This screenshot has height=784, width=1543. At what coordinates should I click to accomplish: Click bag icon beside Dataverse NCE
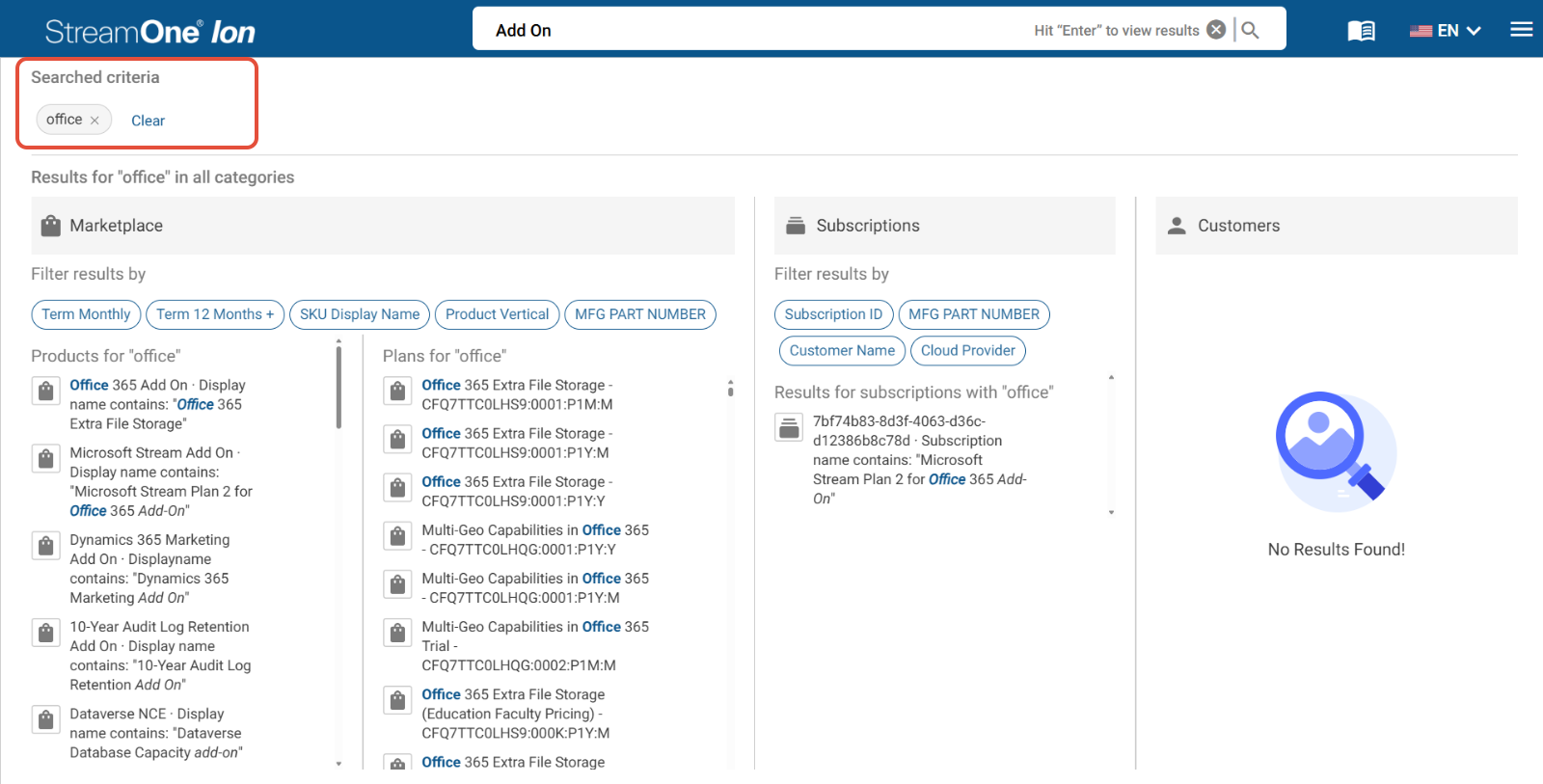point(45,719)
